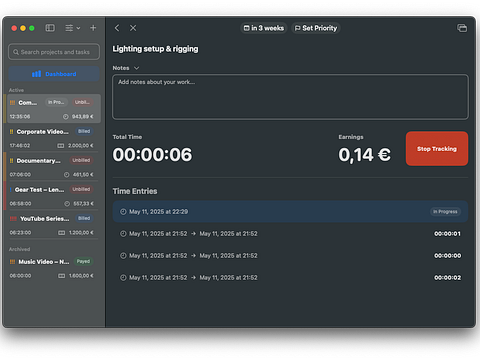Collapse the Notes section chevron
The image size is (480, 360).
(136, 68)
